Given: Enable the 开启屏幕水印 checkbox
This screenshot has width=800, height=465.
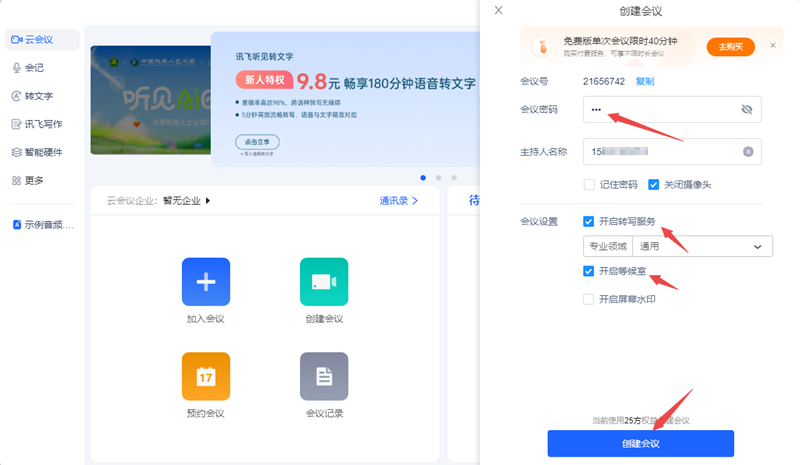Looking at the screenshot, I should point(588,299).
